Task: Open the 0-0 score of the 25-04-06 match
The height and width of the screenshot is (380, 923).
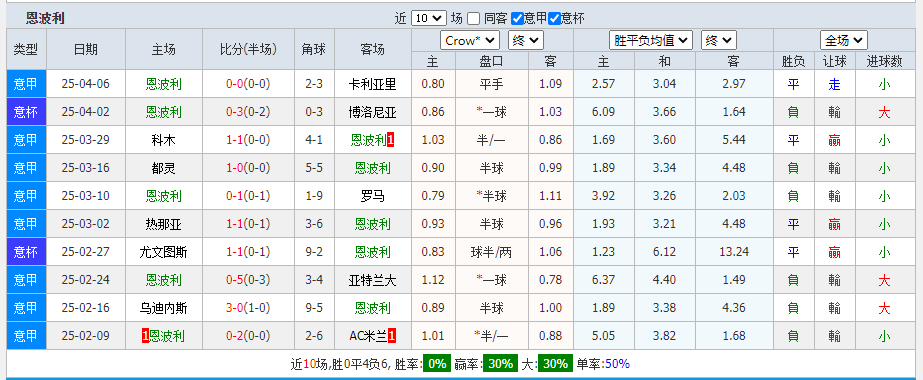Action: (x=235, y=84)
